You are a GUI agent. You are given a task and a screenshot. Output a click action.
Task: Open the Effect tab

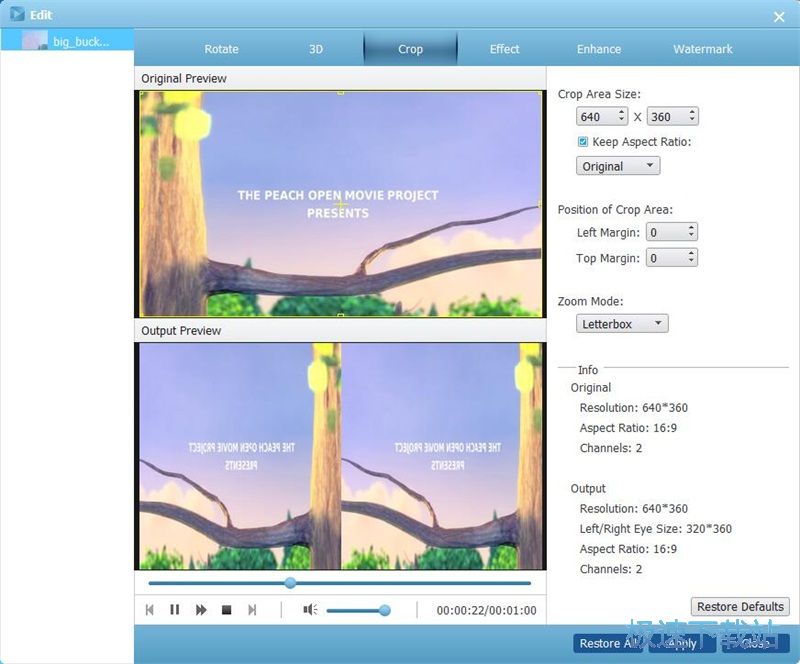pyautogui.click(x=504, y=49)
